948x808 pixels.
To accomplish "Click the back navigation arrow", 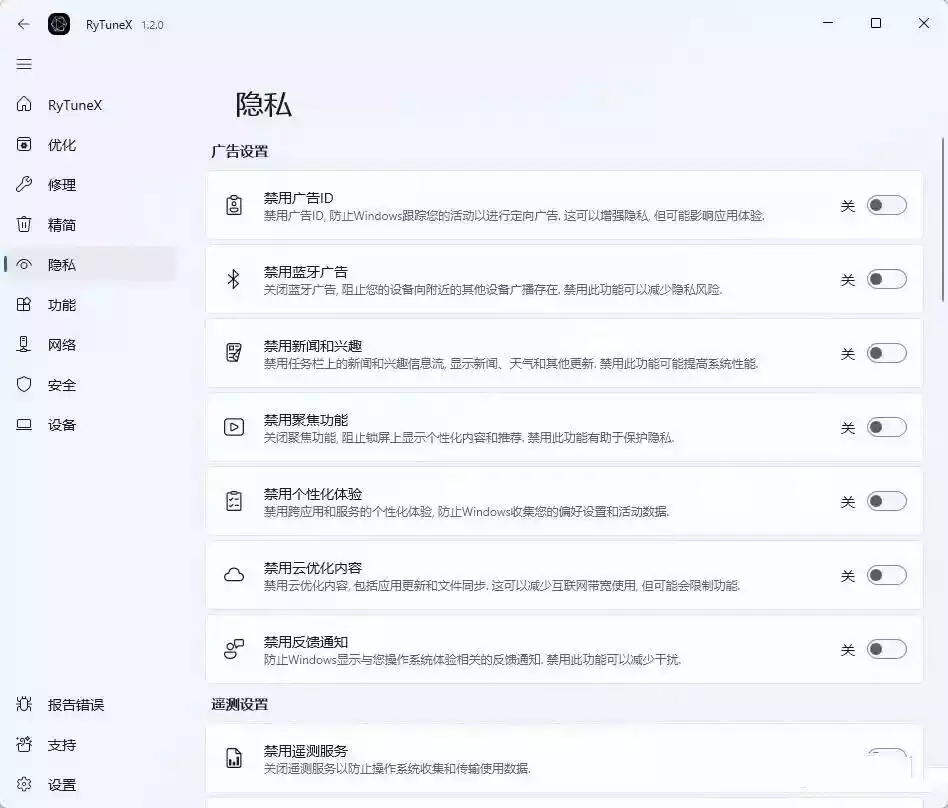I will (x=22, y=23).
